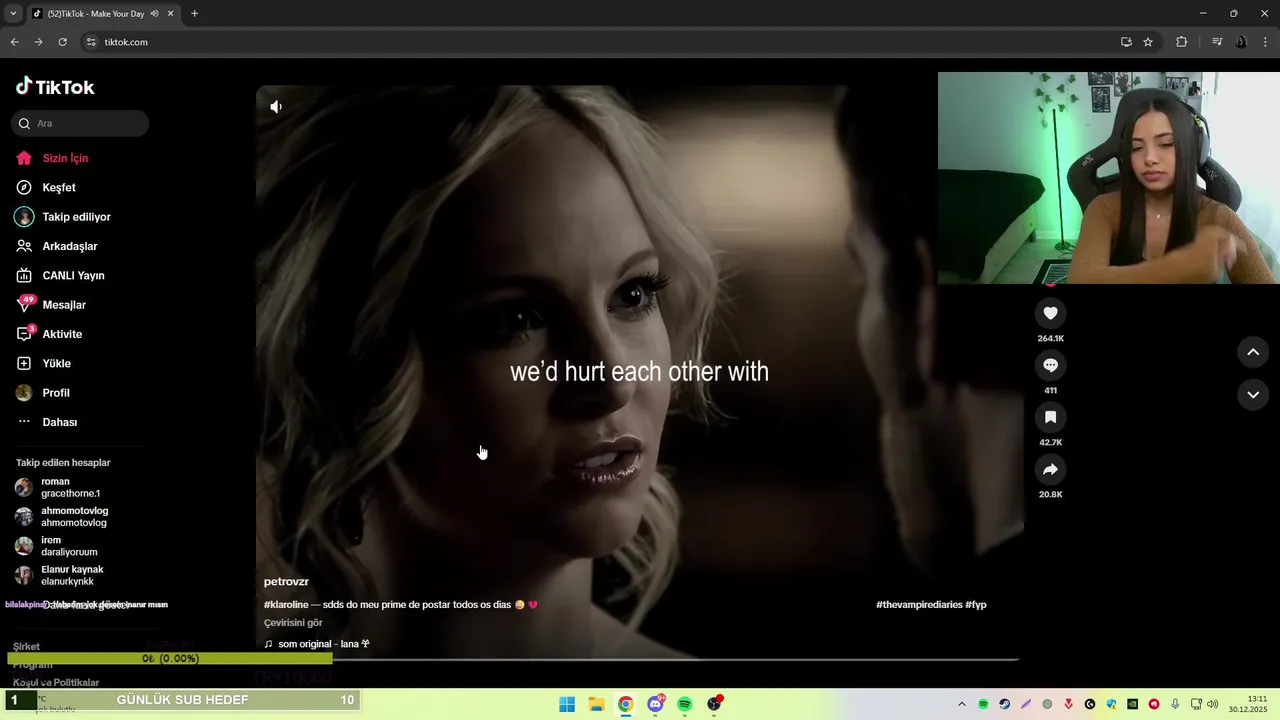Click the #klaroline hashtag
1280x720 pixels.
(x=285, y=605)
